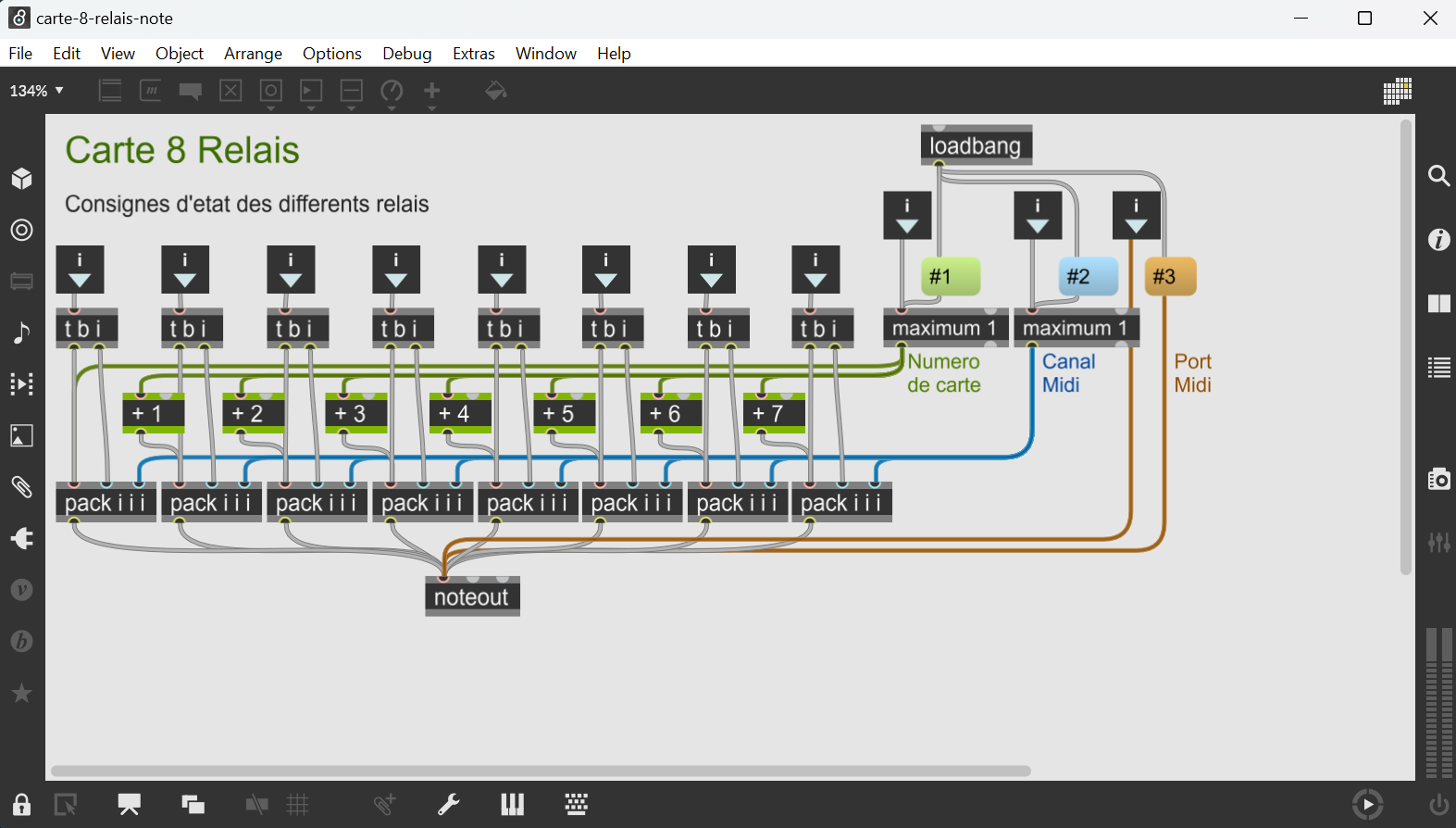
Task: Open search in right sidebar
Action: (x=1438, y=175)
